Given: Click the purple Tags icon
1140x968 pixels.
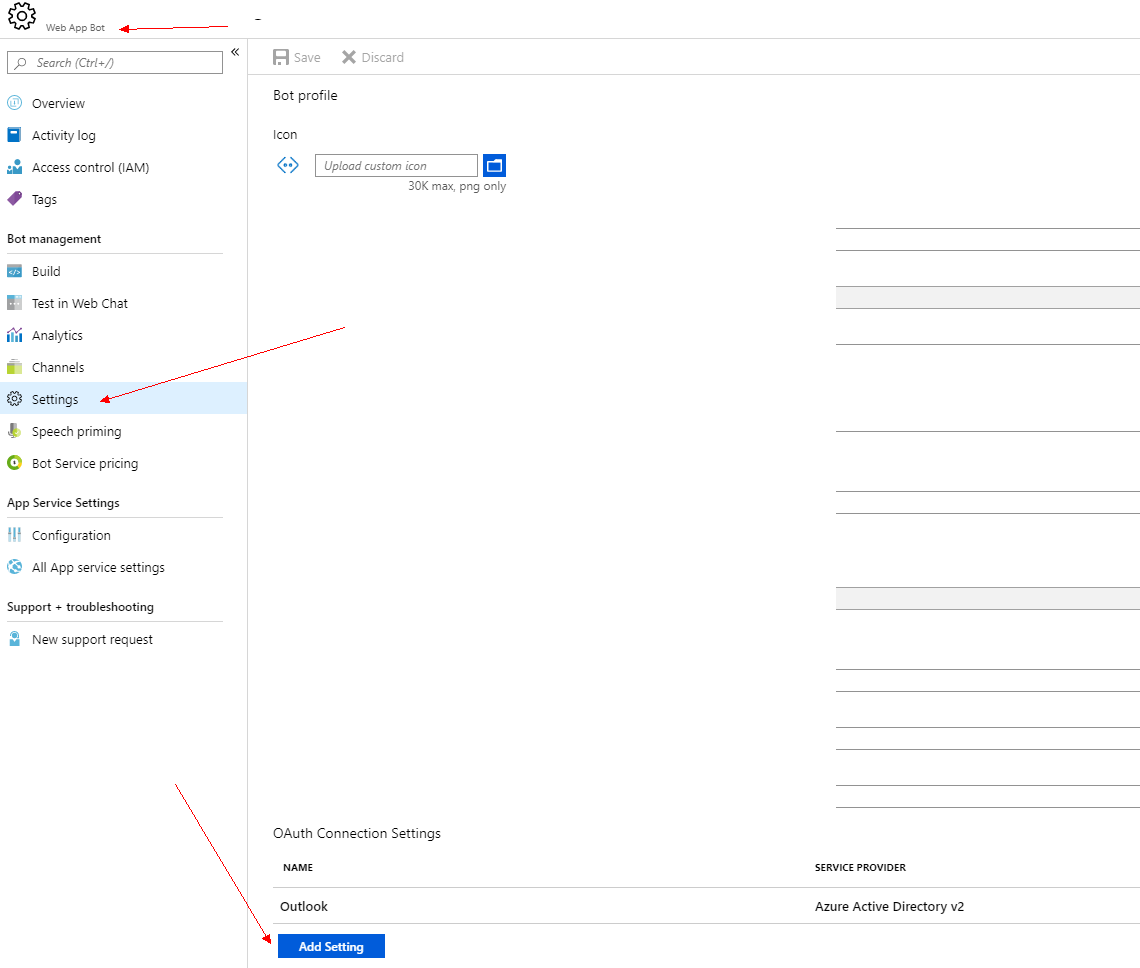Looking at the screenshot, I should tap(15, 199).
